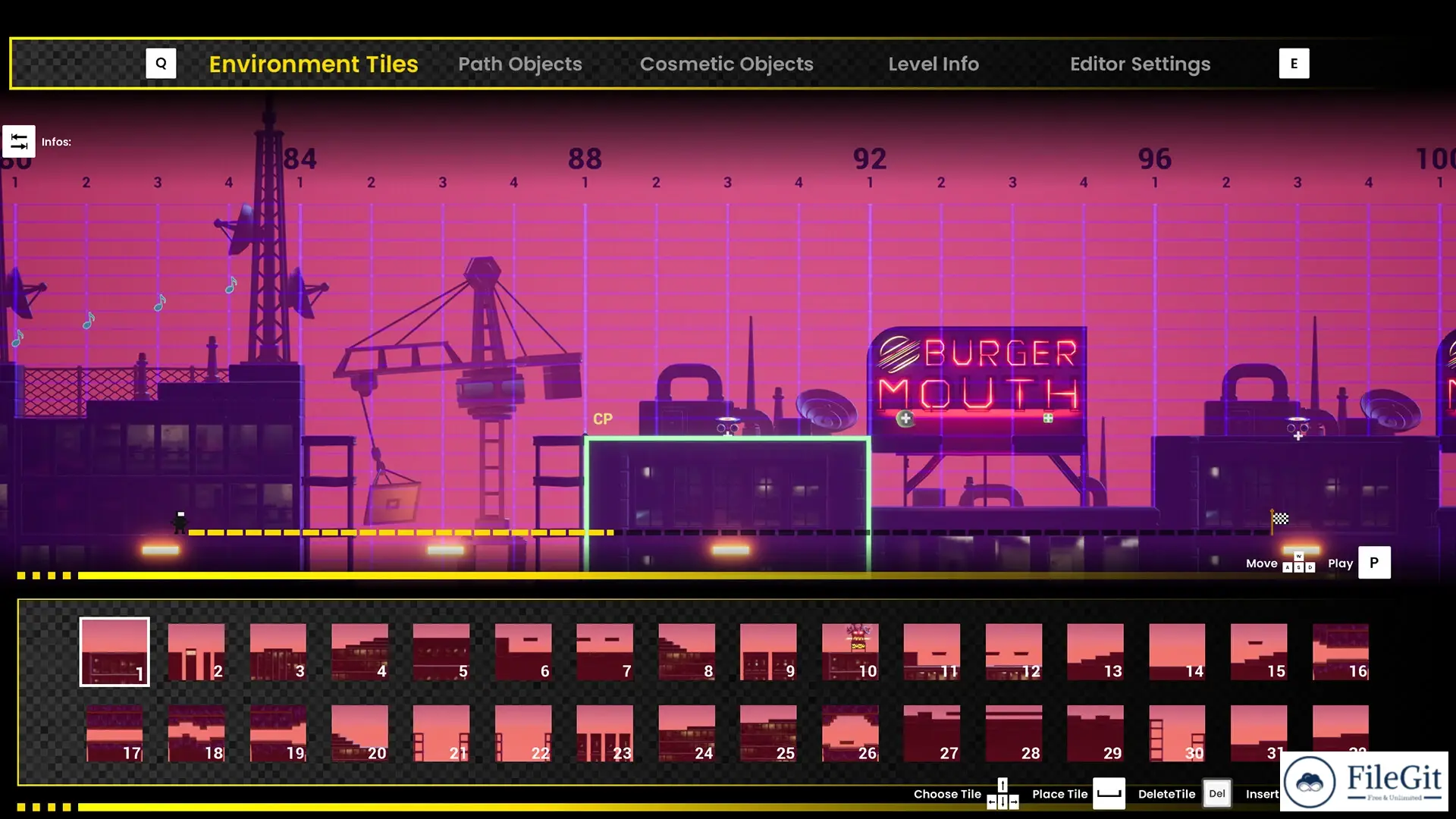Select environment tile 13

coord(1095,651)
